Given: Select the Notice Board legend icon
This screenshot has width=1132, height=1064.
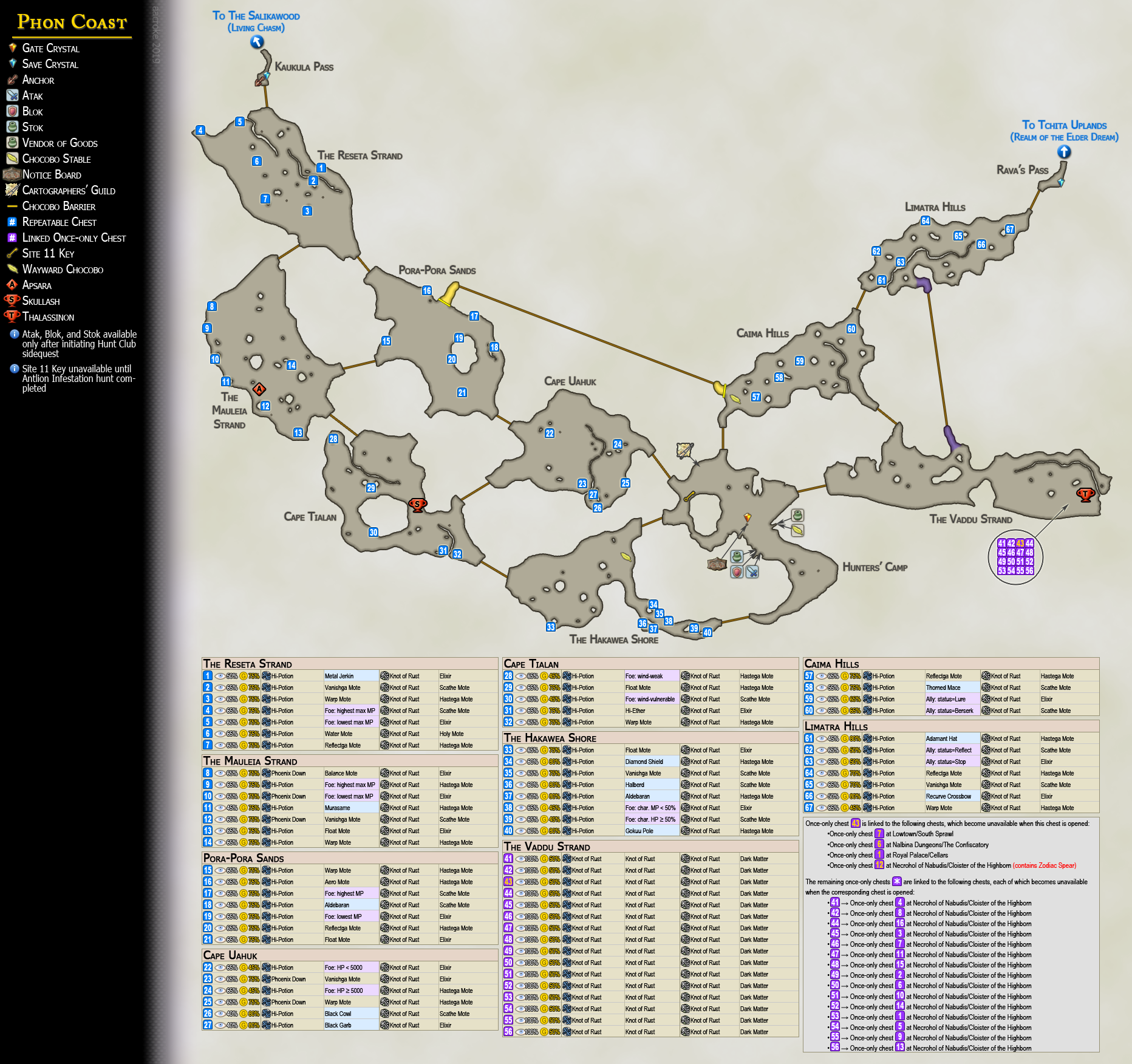Looking at the screenshot, I should click(x=12, y=174).
